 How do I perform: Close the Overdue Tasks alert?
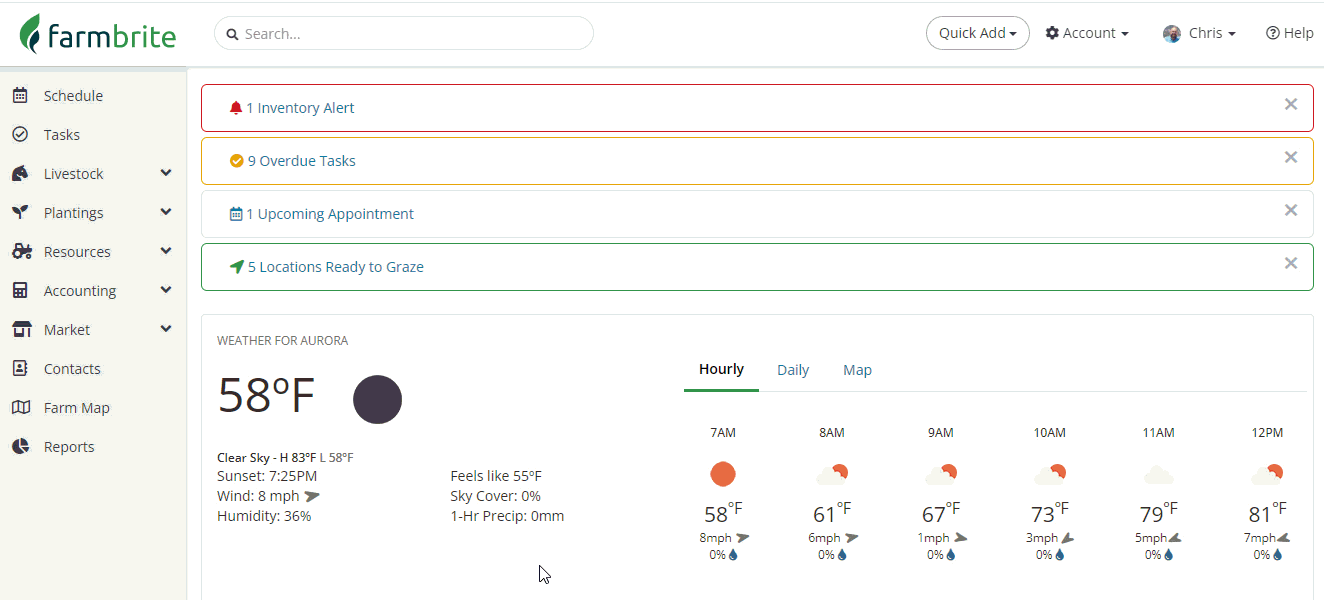click(x=1291, y=157)
